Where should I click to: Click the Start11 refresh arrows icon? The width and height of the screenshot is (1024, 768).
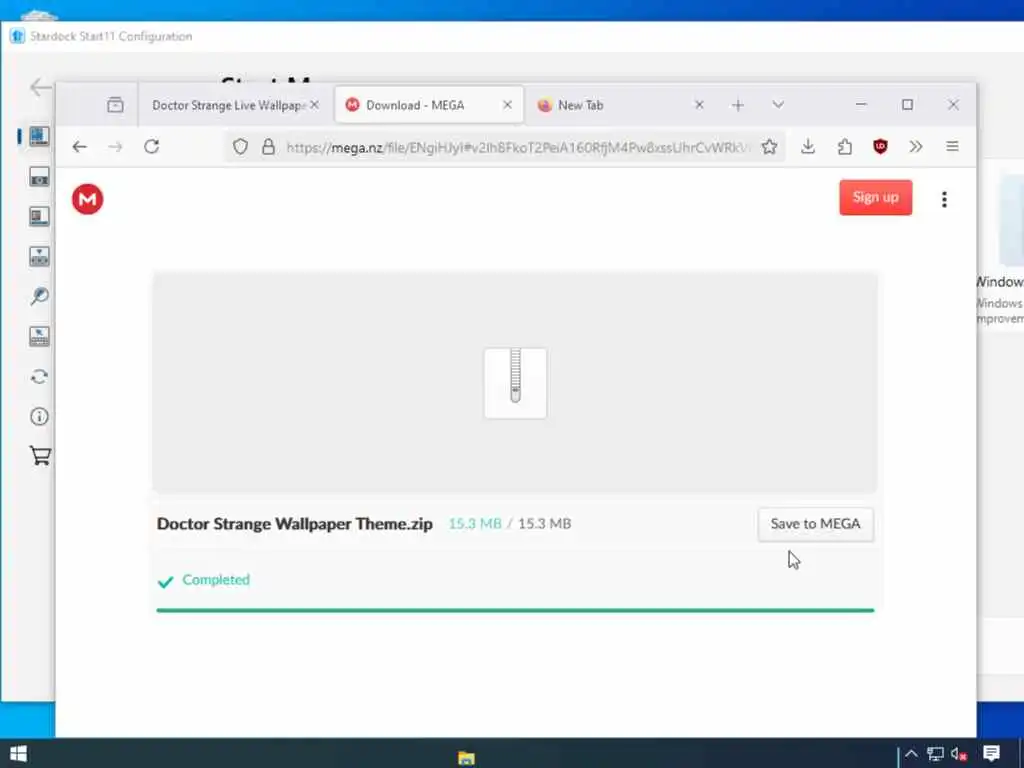point(39,377)
